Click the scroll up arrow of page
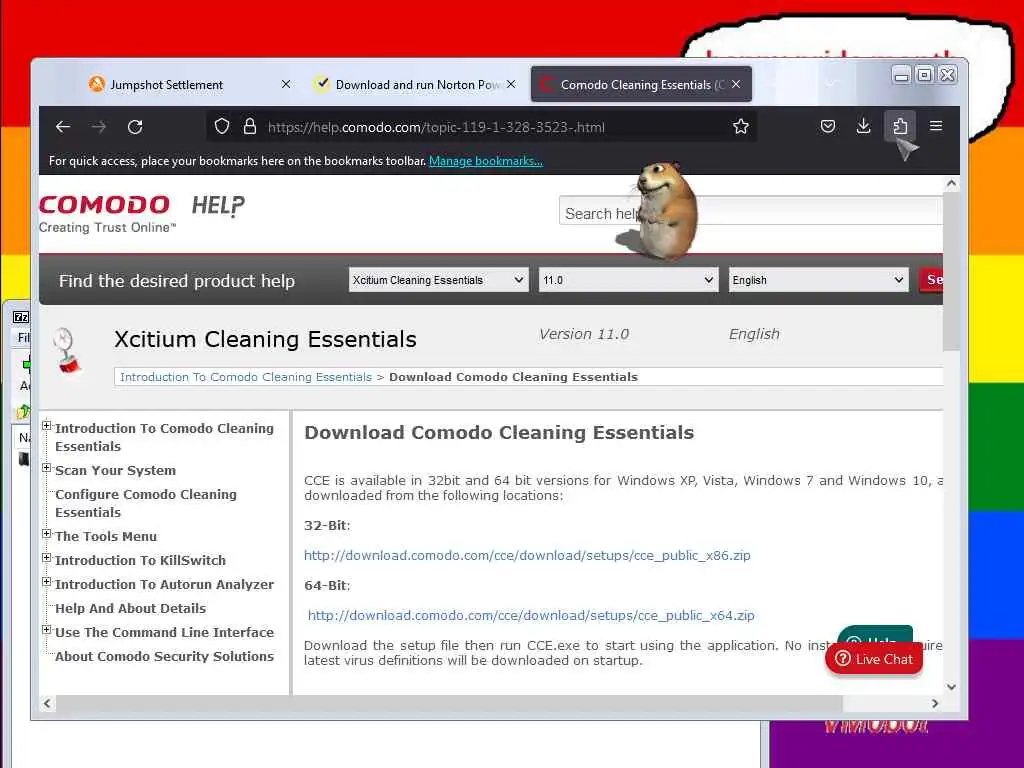Screen dimensions: 1024x768 (x=952, y=184)
